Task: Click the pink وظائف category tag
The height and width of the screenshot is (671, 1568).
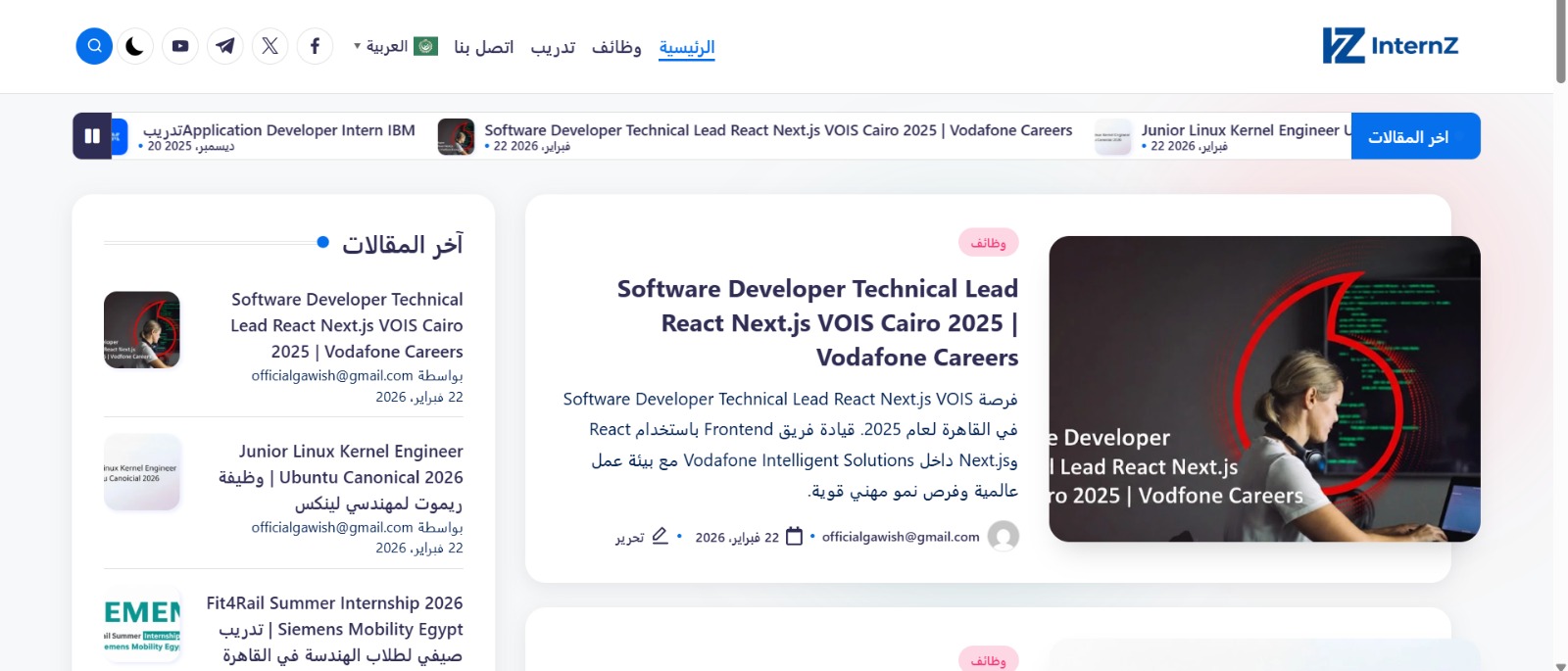Action: click(988, 243)
